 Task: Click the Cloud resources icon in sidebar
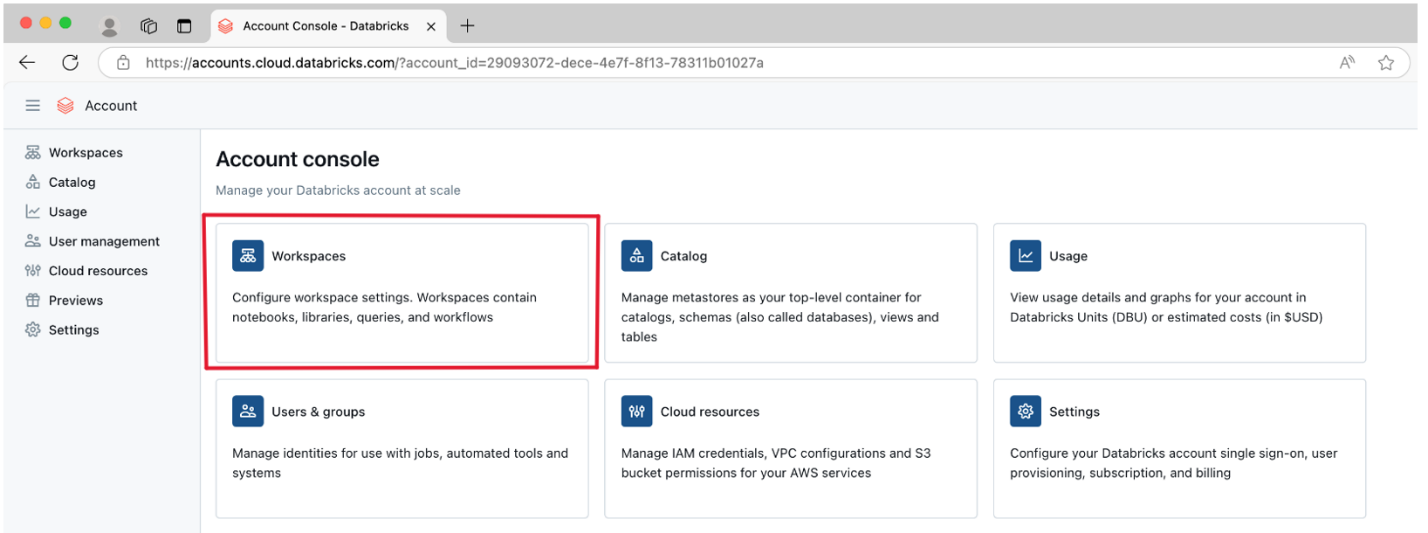tap(33, 270)
